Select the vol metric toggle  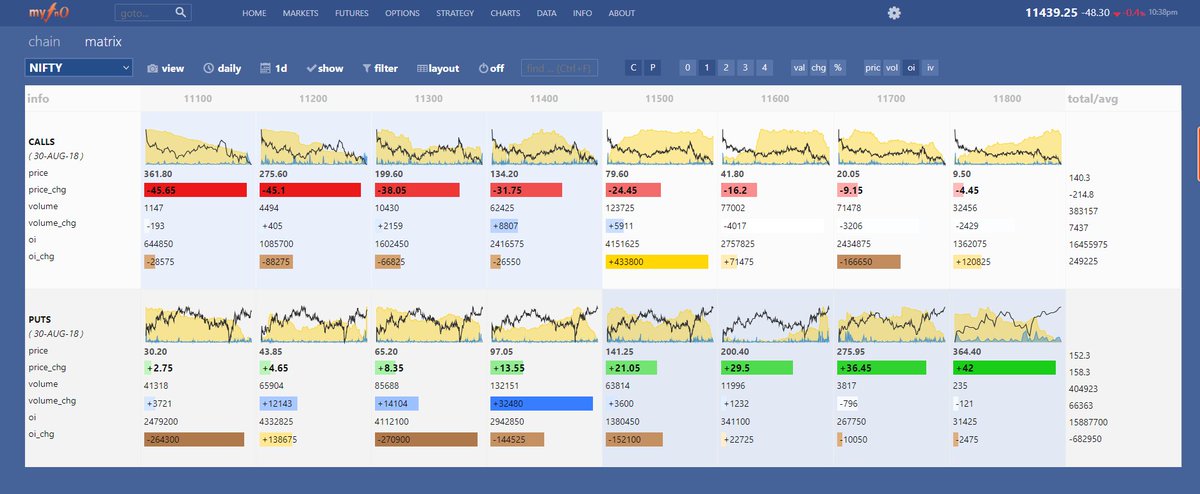(x=892, y=68)
